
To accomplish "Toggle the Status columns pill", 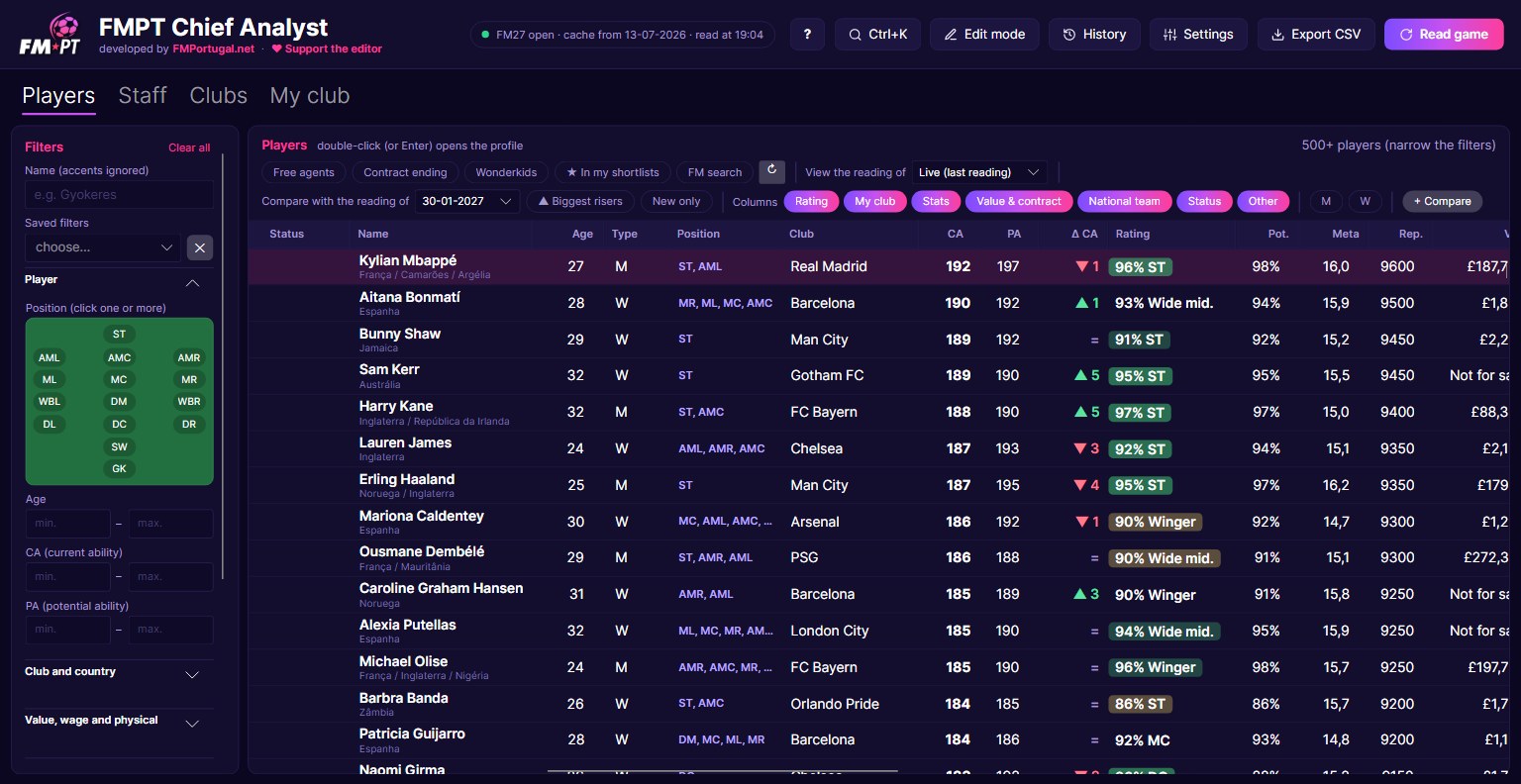I will click(1204, 201).
